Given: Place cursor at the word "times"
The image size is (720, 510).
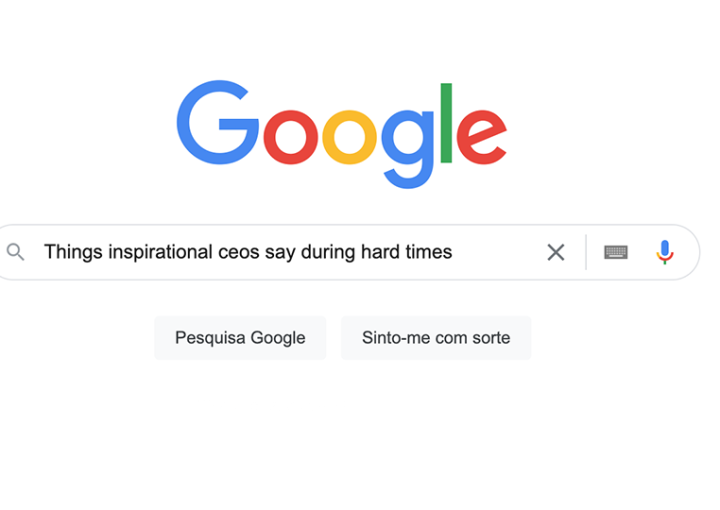Looking at the screenshot, I should 428,252.
